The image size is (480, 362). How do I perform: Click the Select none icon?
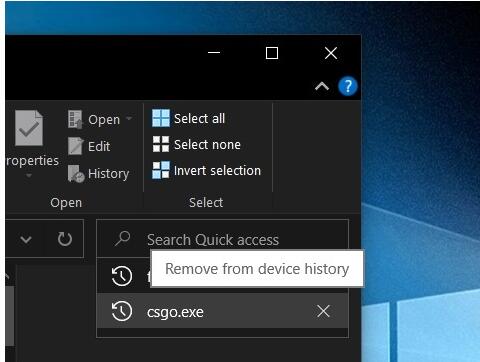pyautogui.click(x=161, y=144)
